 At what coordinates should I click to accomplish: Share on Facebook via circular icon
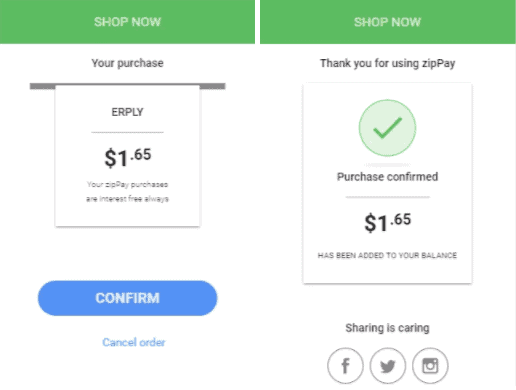point(345,366)
